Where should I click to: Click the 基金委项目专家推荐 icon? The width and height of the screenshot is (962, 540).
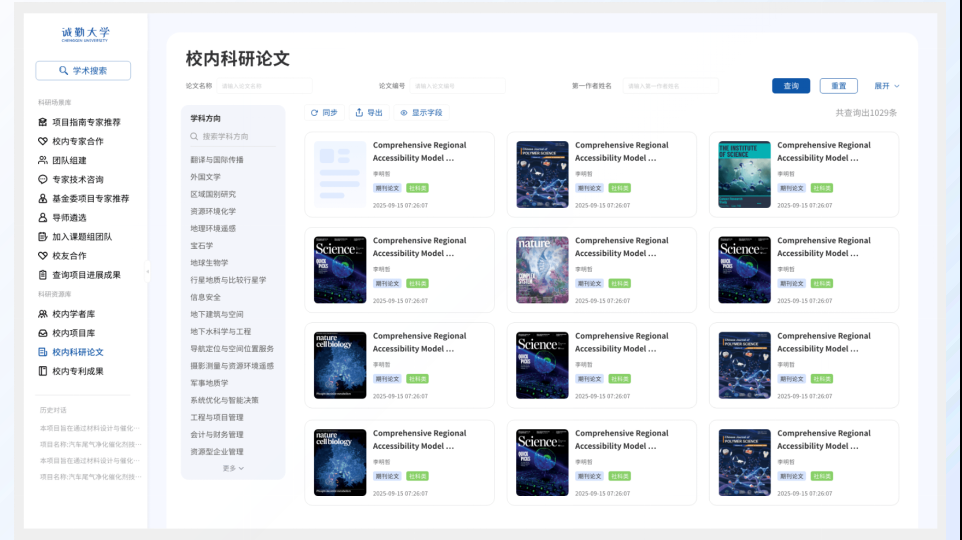coord(42,198)
